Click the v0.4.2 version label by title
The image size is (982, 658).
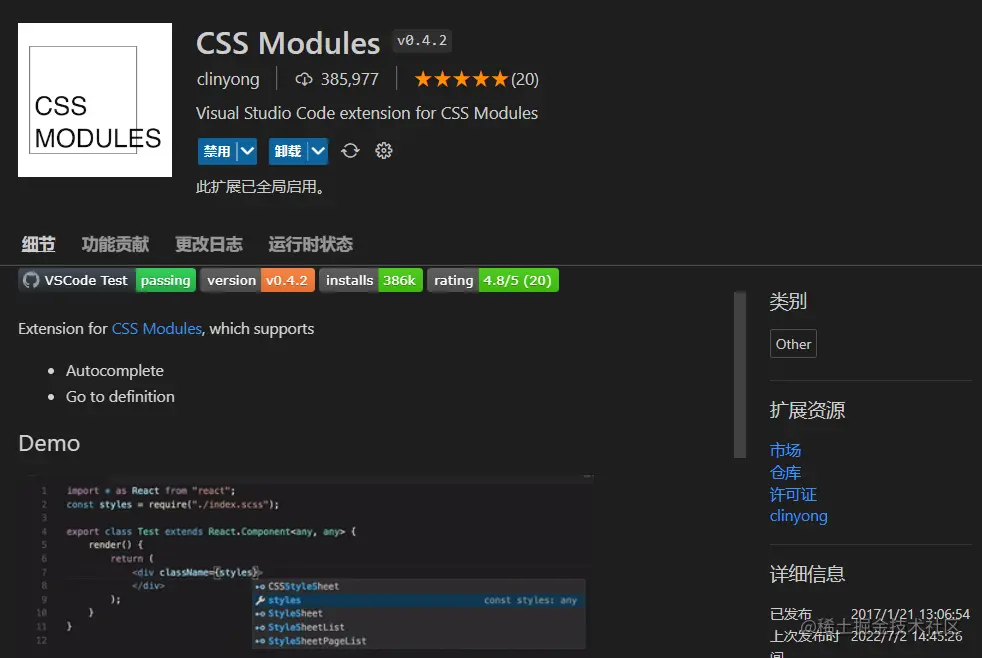click(x=422, y=41)
